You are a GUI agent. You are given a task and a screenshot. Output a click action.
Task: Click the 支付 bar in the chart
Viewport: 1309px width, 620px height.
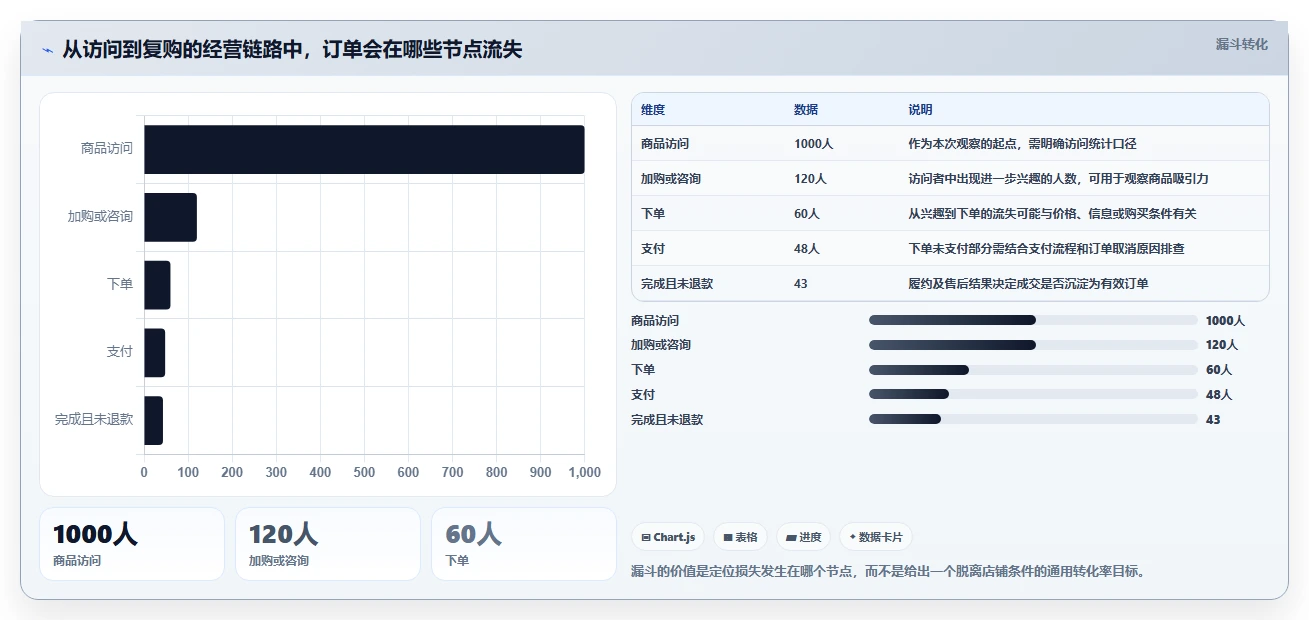pyautogui.click(x=154, y=353)
